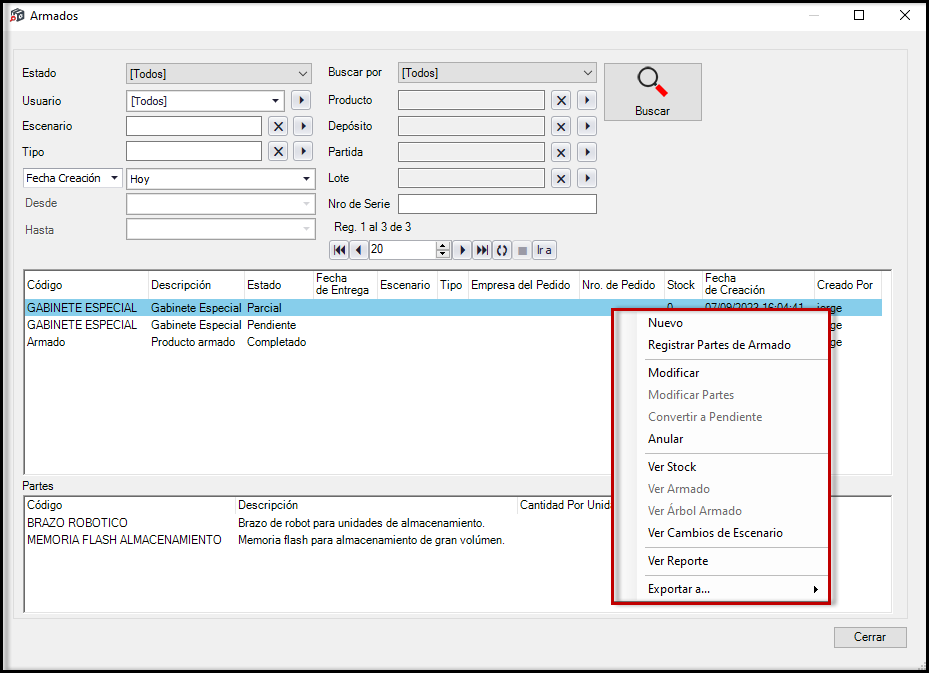Increase page size with spinner up arrow
The height and width of the screenshot is (673, 929).
coord(443,246)
